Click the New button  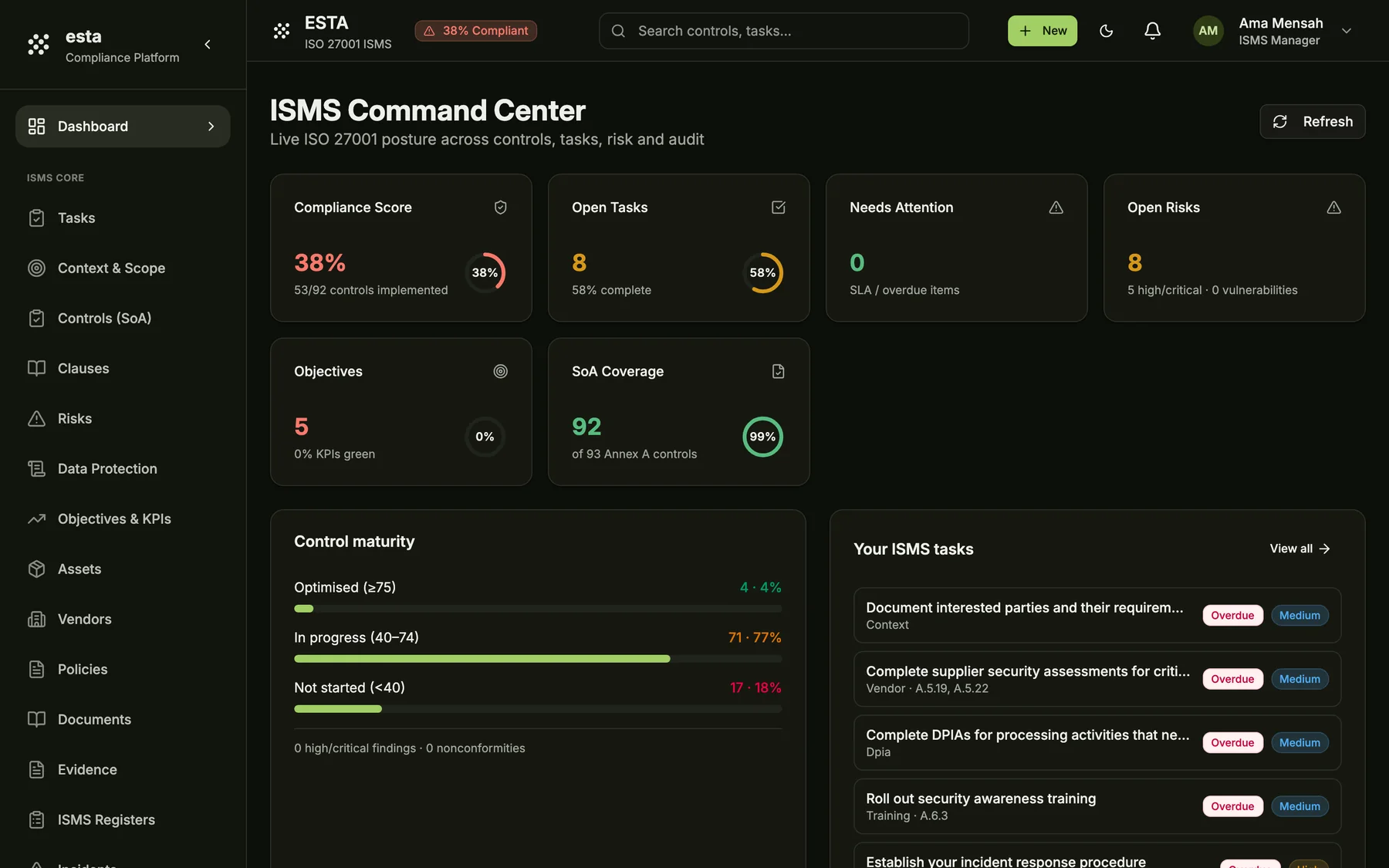pos(1043,31)
